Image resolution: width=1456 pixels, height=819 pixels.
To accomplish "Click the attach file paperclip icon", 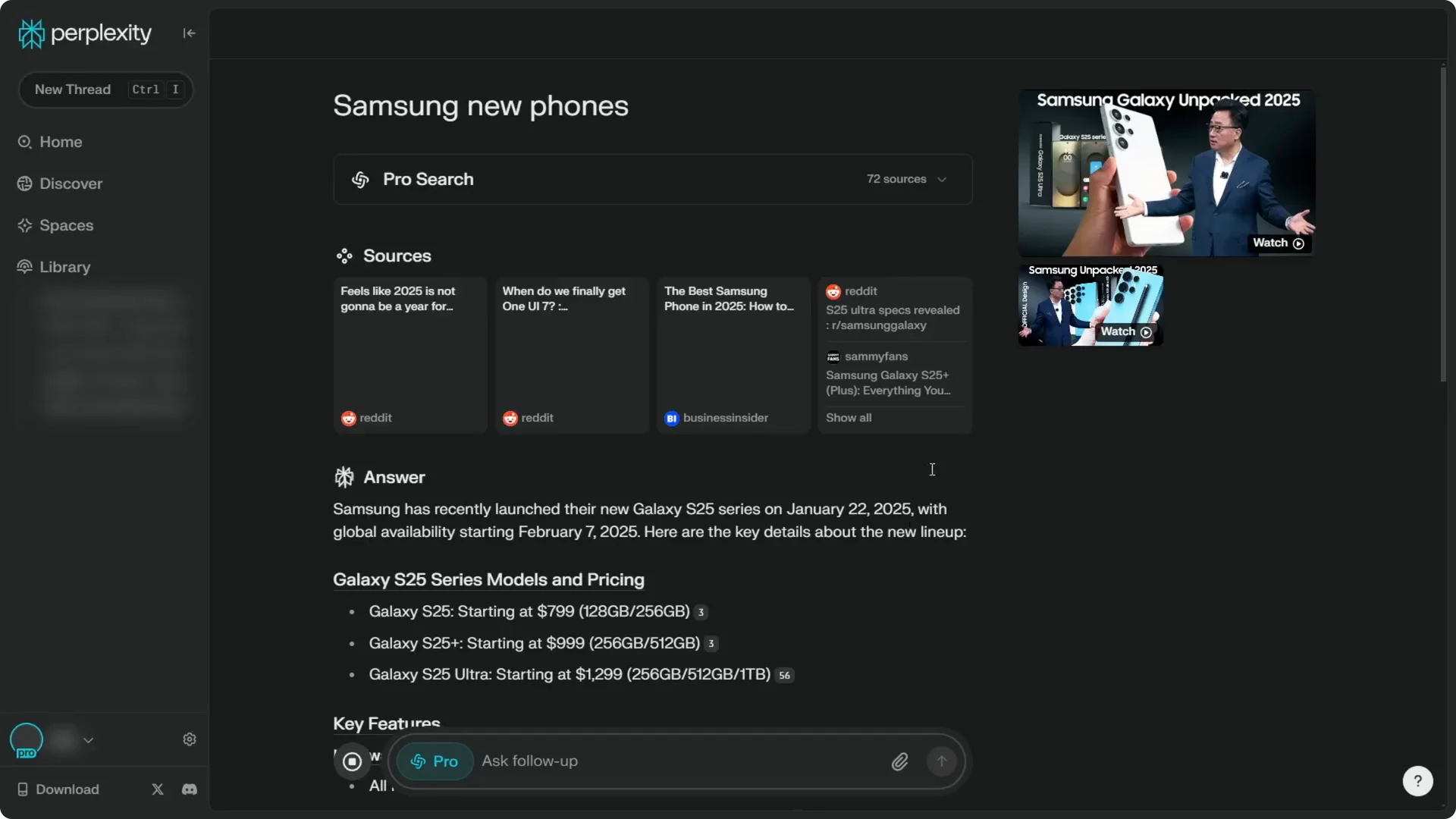I will coord(899,761).
